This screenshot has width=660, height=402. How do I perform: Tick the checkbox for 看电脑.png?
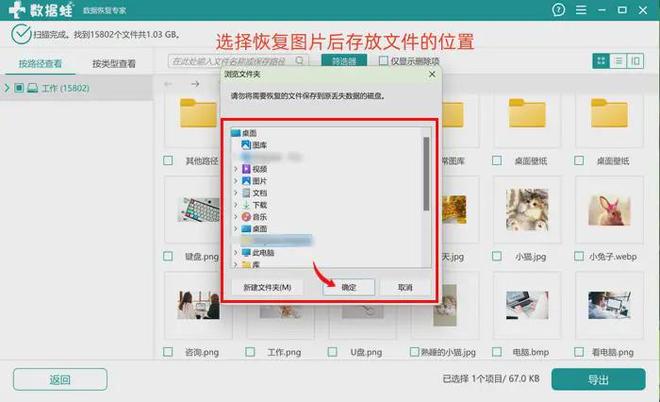click(x=579, y=352)
